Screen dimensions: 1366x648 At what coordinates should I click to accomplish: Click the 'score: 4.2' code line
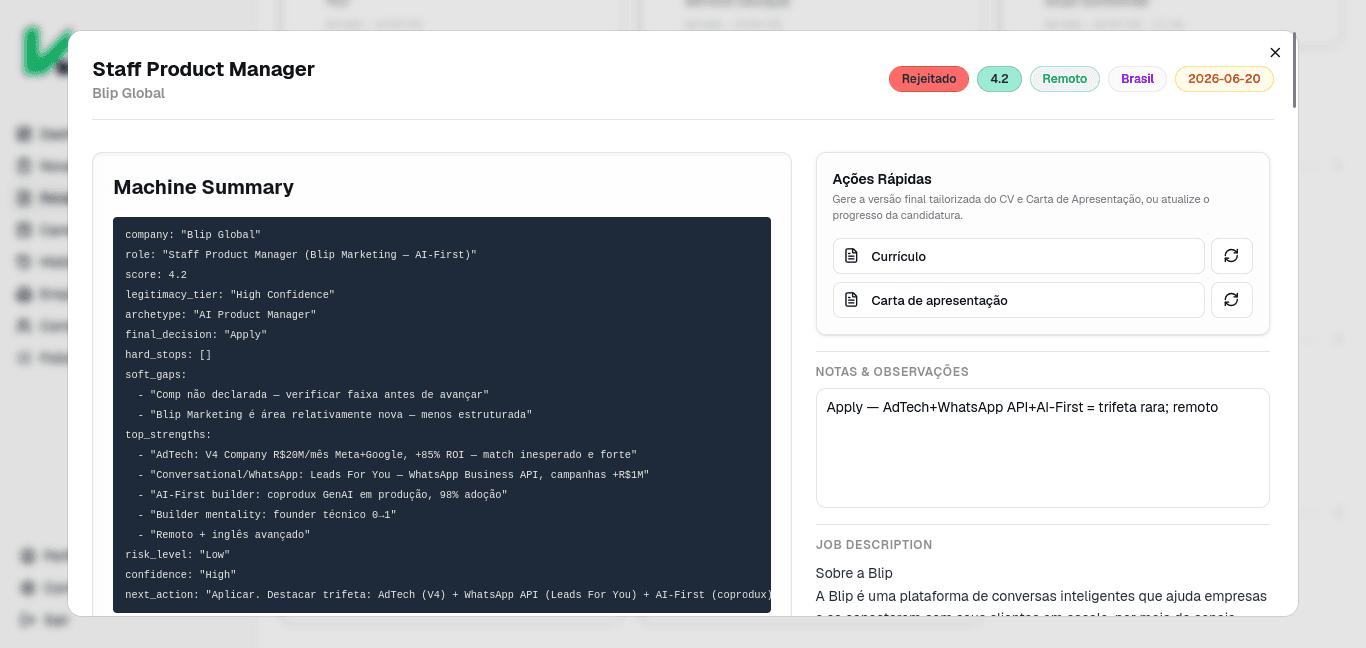coord(156,275)
